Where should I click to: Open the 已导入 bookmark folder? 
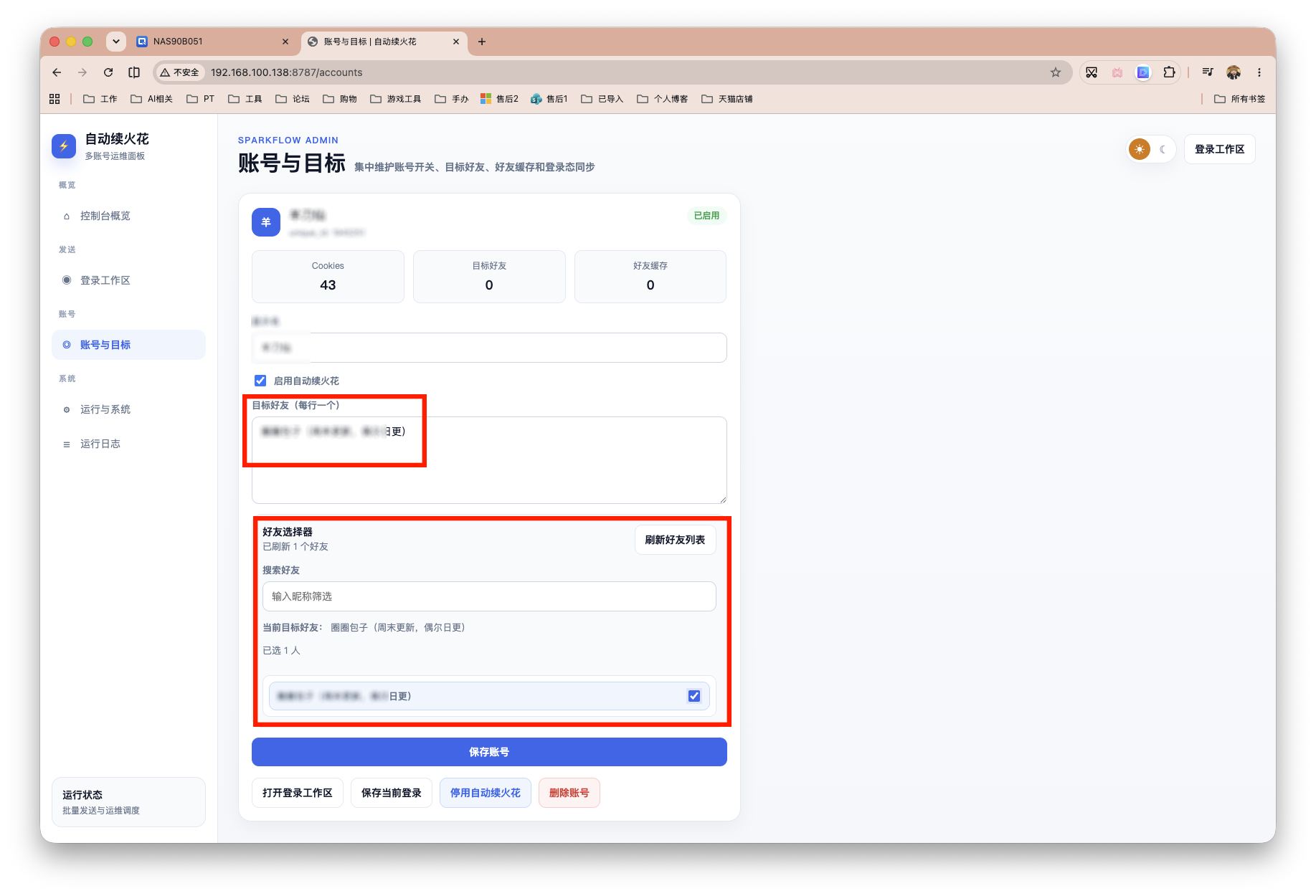tap(602, 99)
